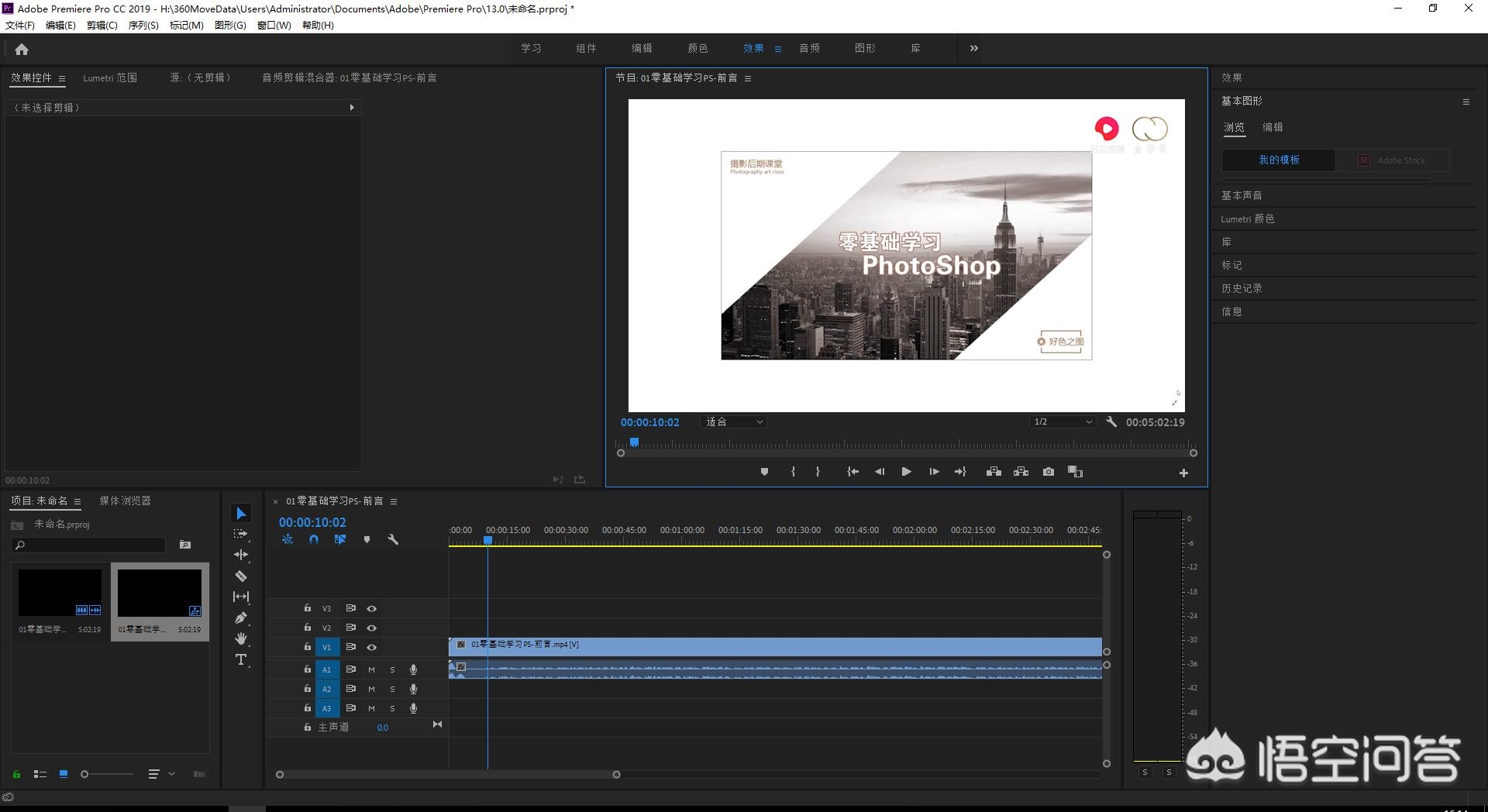Open playback resolution 1/2 dropdown
This screenshot has height=812, width=1488.
point(1063,422)
